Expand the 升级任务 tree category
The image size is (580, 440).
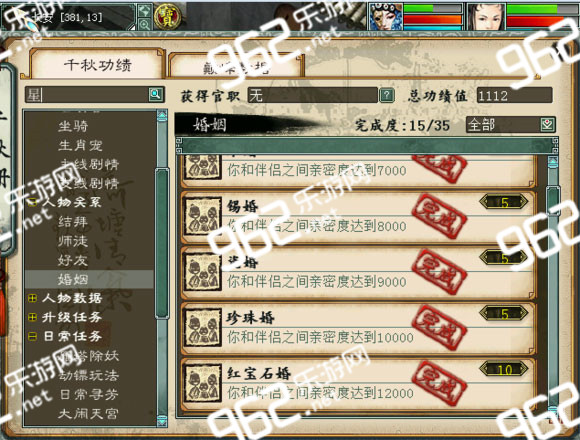click(x=32, y=317)
